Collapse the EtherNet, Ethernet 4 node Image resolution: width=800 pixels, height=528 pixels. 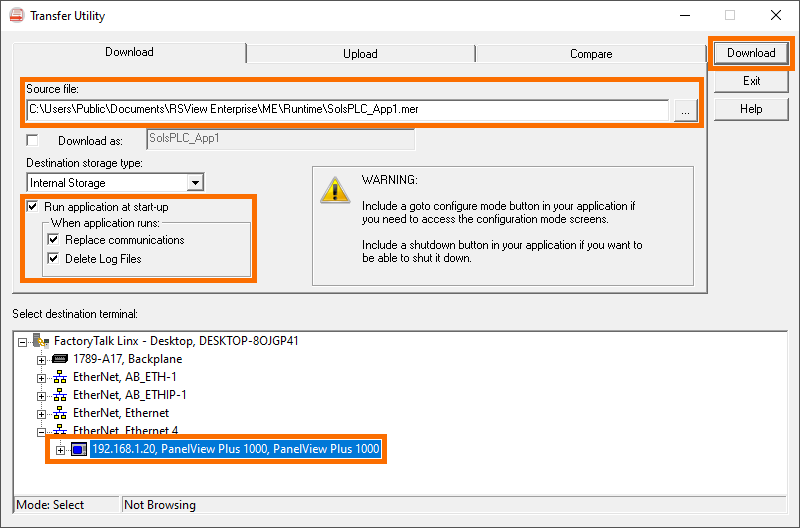tap(41, 432)
